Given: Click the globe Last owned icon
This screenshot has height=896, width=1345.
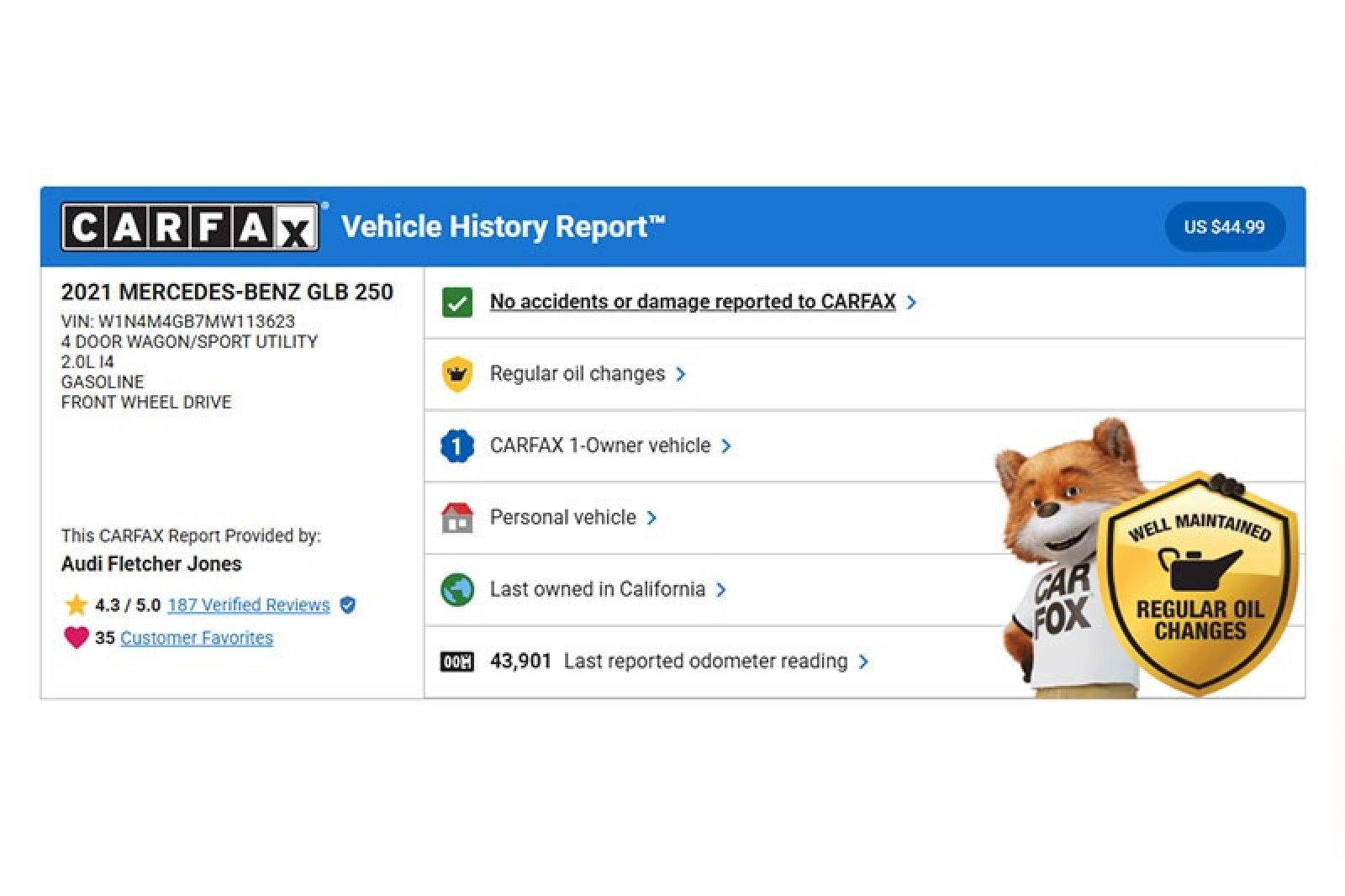Looking at the screenshot, I should point(457,589).
